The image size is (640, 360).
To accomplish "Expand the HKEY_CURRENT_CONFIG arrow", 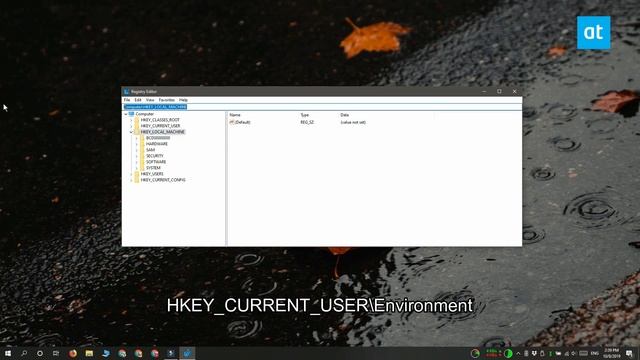I will click(x=131, y=180).
